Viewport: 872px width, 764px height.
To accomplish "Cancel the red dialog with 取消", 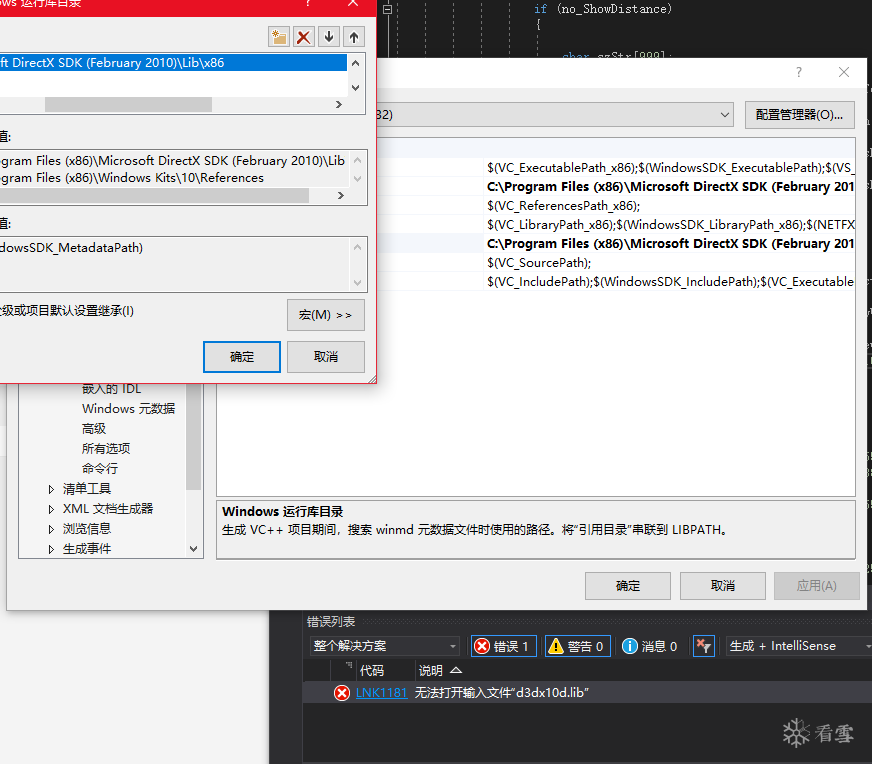I will point(326,356).
